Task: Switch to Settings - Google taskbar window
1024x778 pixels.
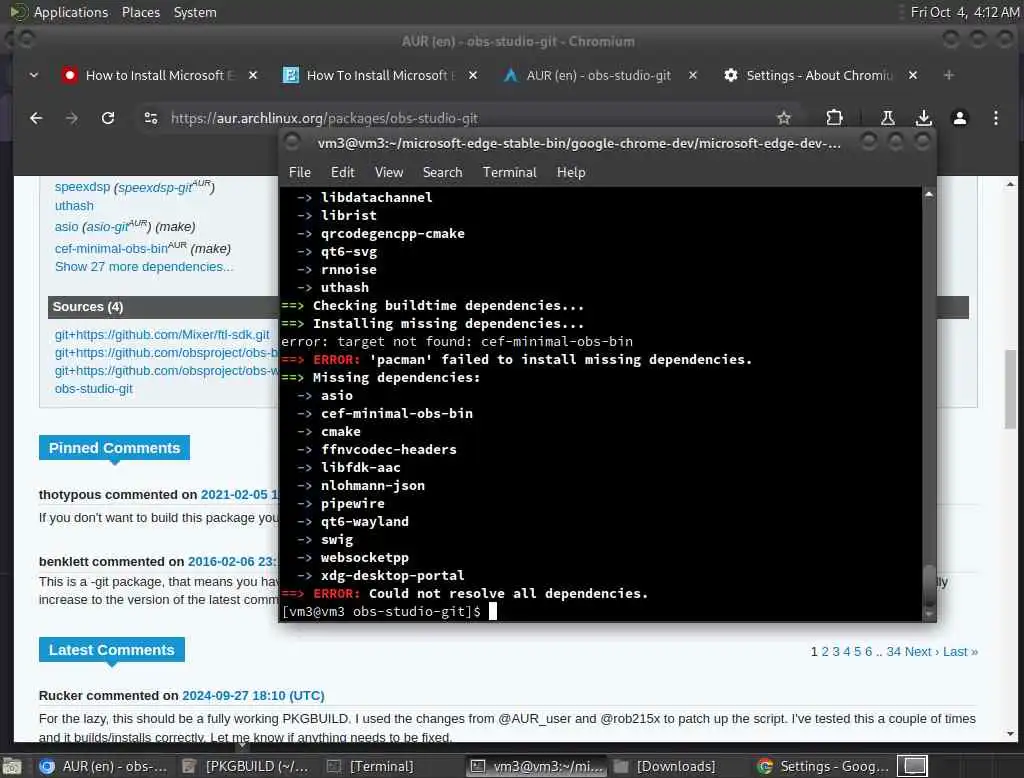Action: pyautogui.click(x=823, y=766)
